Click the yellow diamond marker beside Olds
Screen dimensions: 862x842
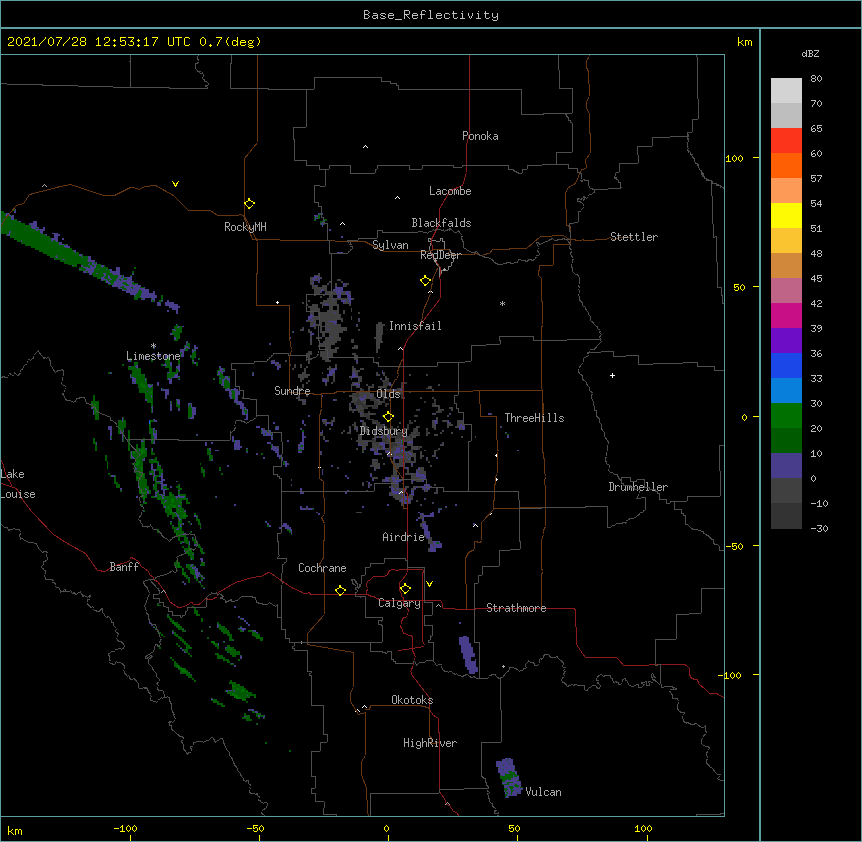coord(388,416)
